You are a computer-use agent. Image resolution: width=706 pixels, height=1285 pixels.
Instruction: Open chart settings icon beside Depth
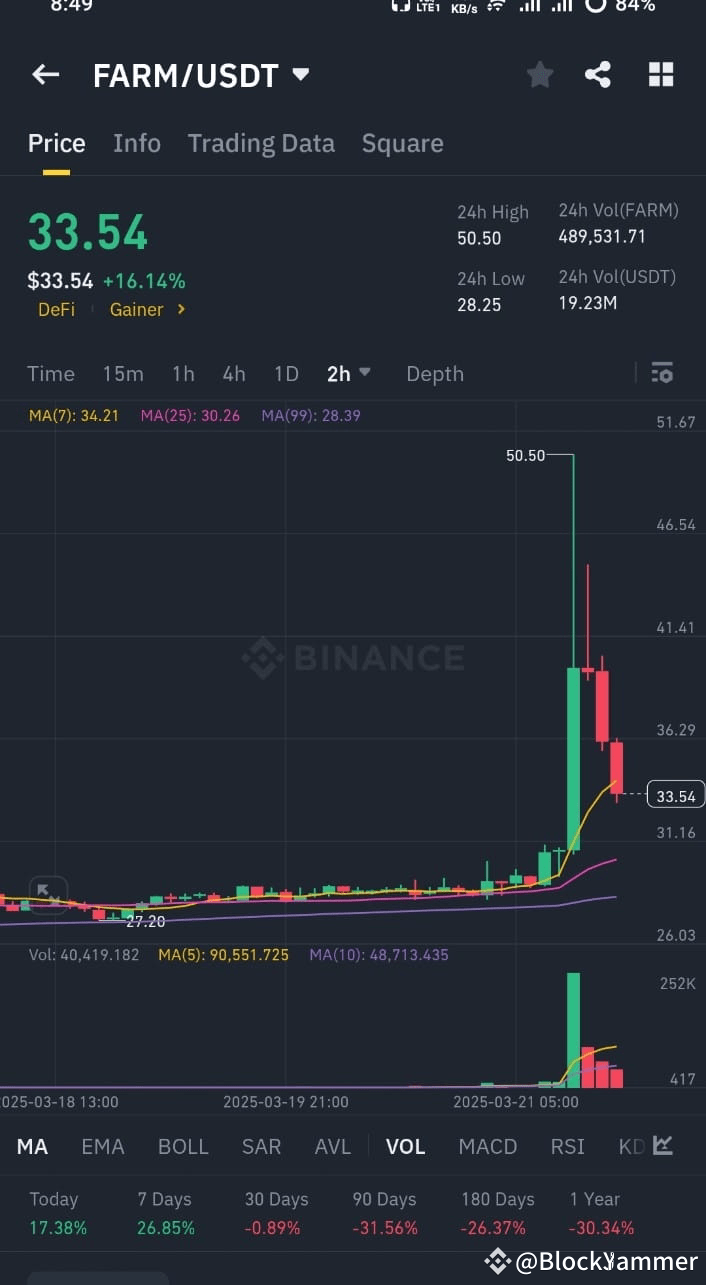click(x=662, y=372)
